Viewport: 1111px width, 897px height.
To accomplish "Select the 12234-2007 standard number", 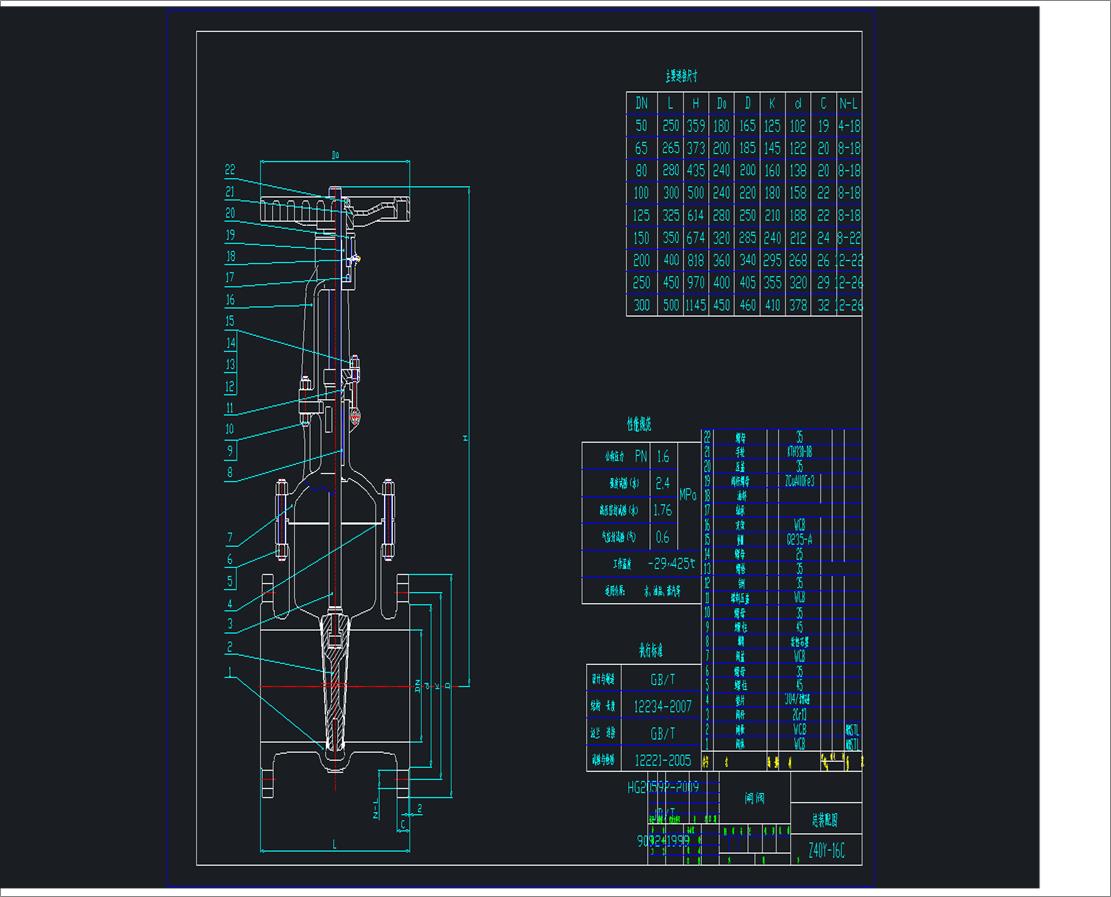I will pos(663,706).
